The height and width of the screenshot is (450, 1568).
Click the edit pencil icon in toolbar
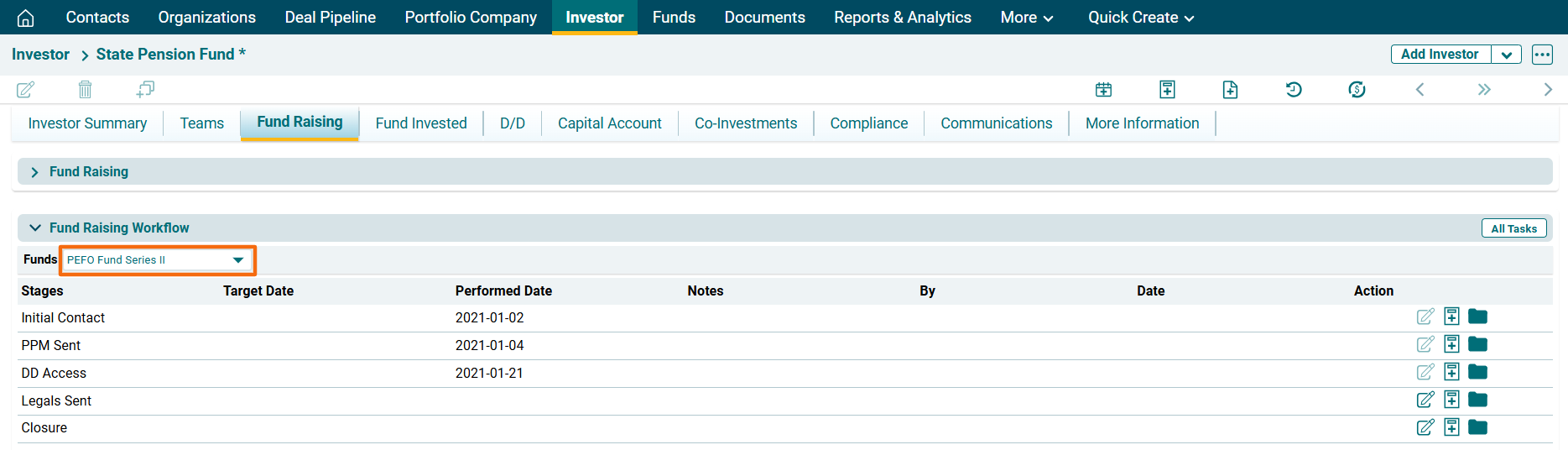click(26, 89)
